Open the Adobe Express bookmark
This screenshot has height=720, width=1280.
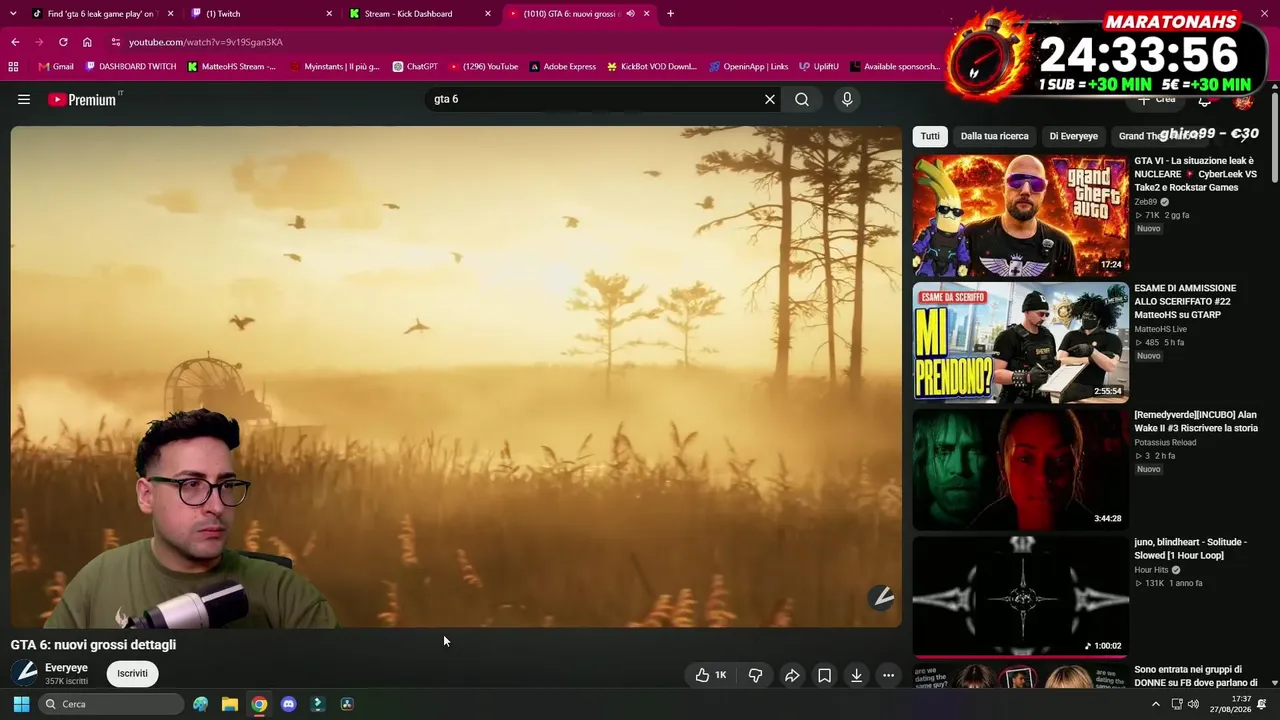pos(563,67)
